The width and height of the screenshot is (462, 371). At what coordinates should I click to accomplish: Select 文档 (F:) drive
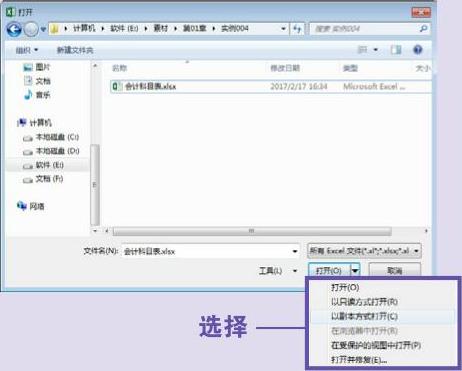click(43, 179)
